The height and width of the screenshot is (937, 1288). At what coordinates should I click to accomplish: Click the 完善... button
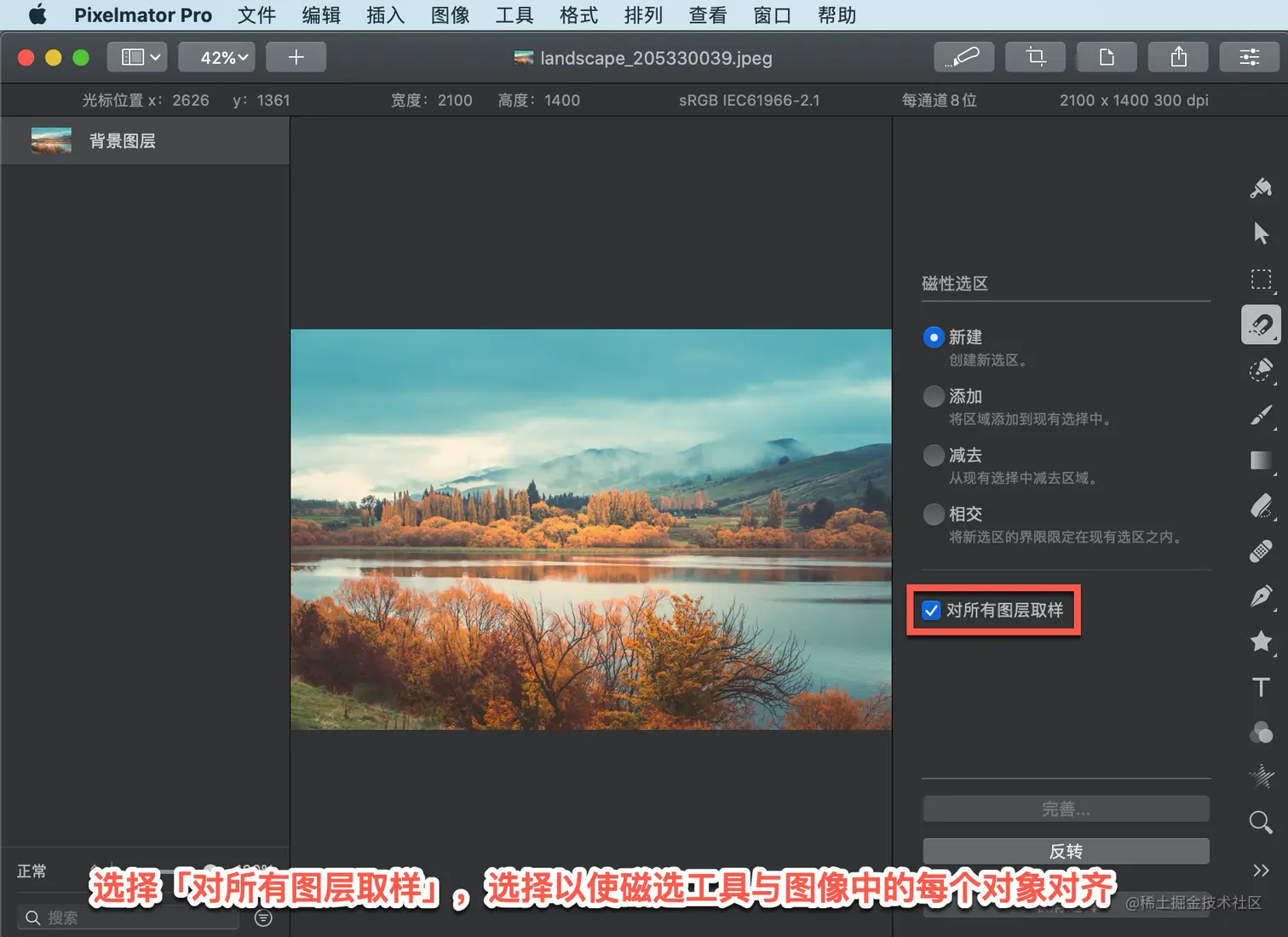(x=1066, y=809)
